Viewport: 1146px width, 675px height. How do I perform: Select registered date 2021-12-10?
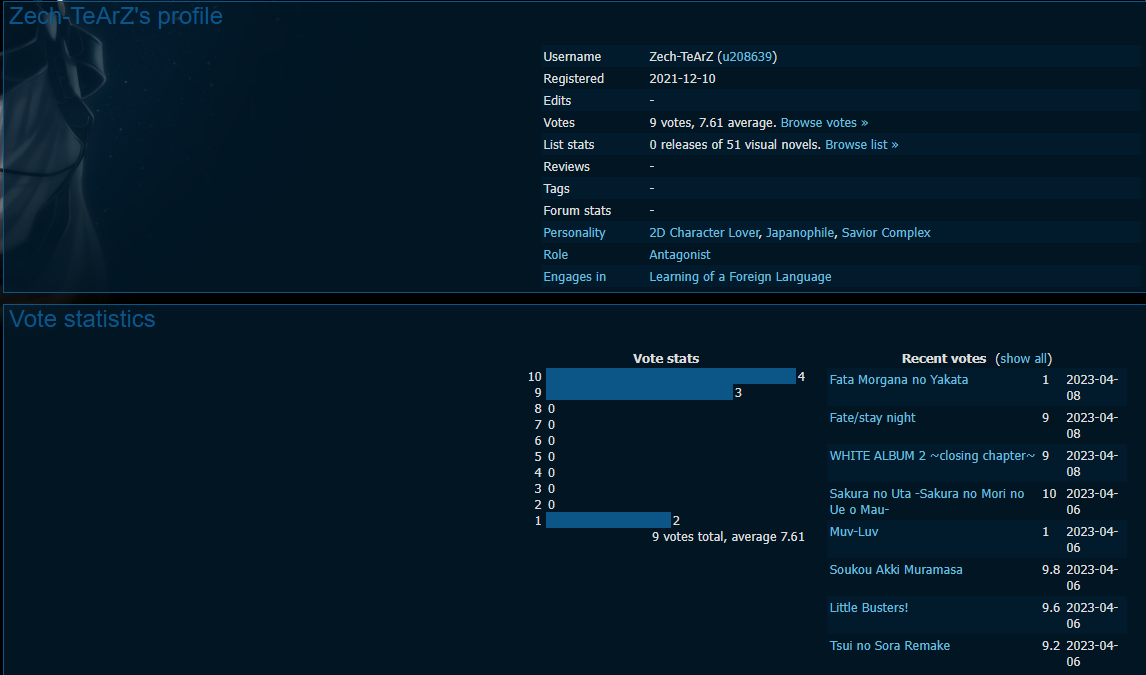coord(682,79)
